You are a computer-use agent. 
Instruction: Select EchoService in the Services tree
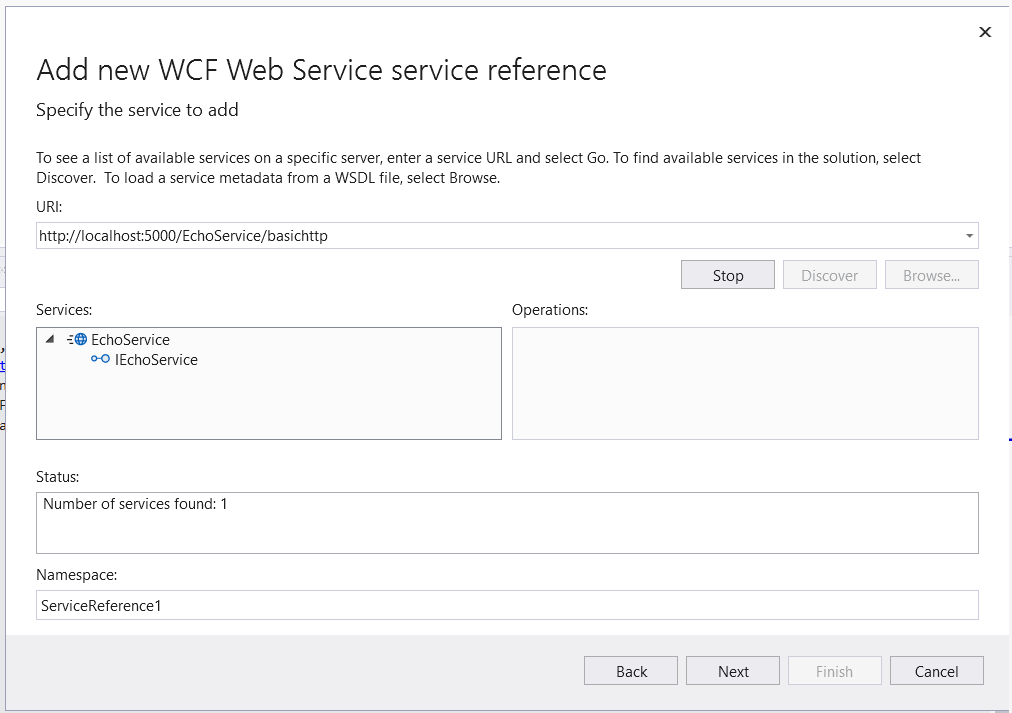tap(130, 340)
